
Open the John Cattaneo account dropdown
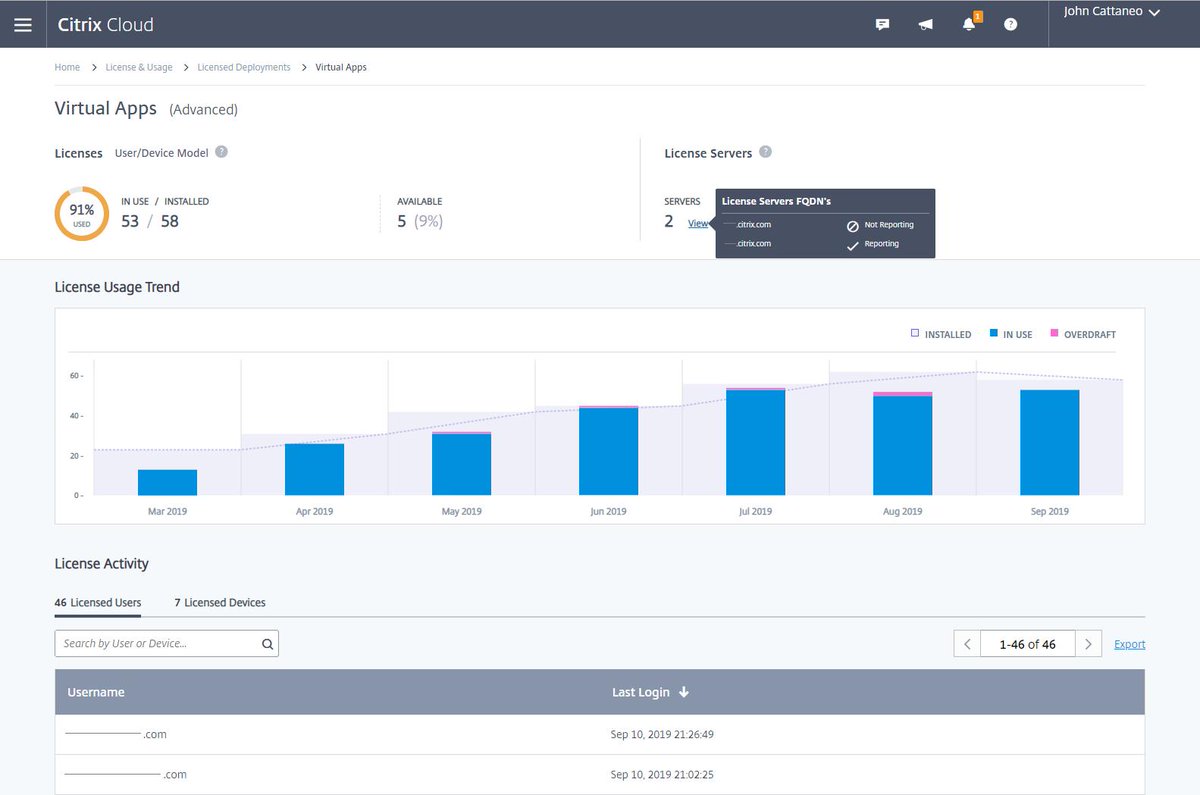[x=1110, y=12]
